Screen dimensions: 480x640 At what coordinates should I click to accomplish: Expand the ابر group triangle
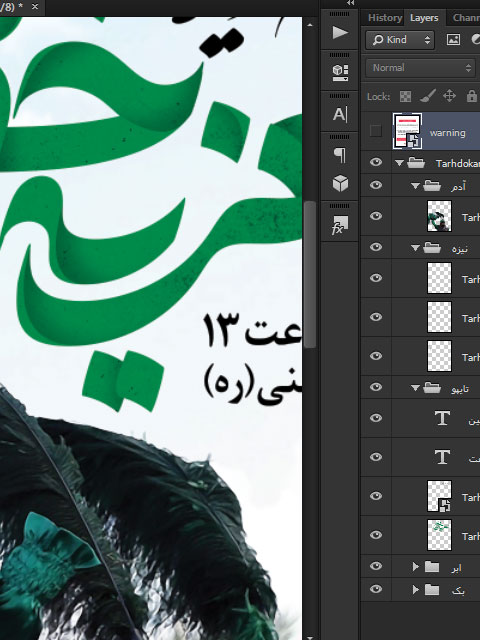pos(416,567)
